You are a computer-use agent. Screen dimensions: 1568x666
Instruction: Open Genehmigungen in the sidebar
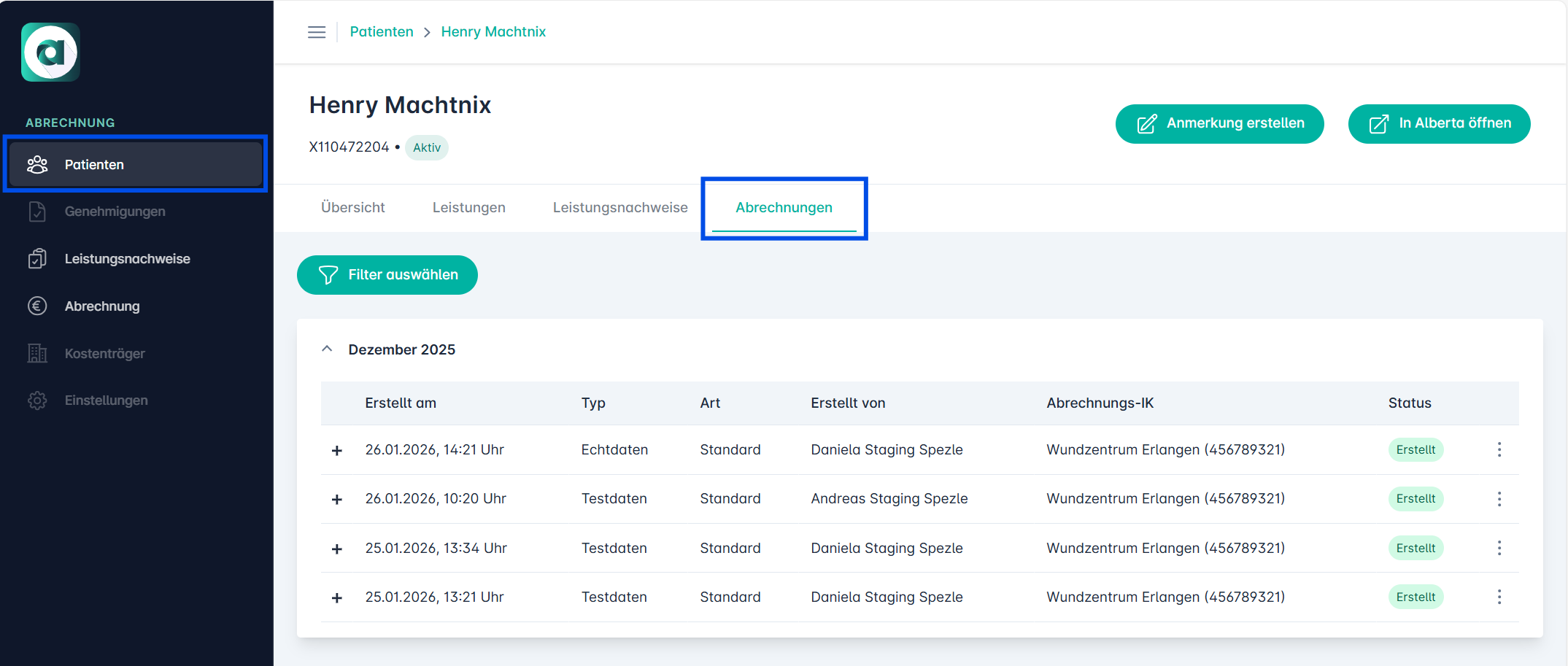click(115, 212)
